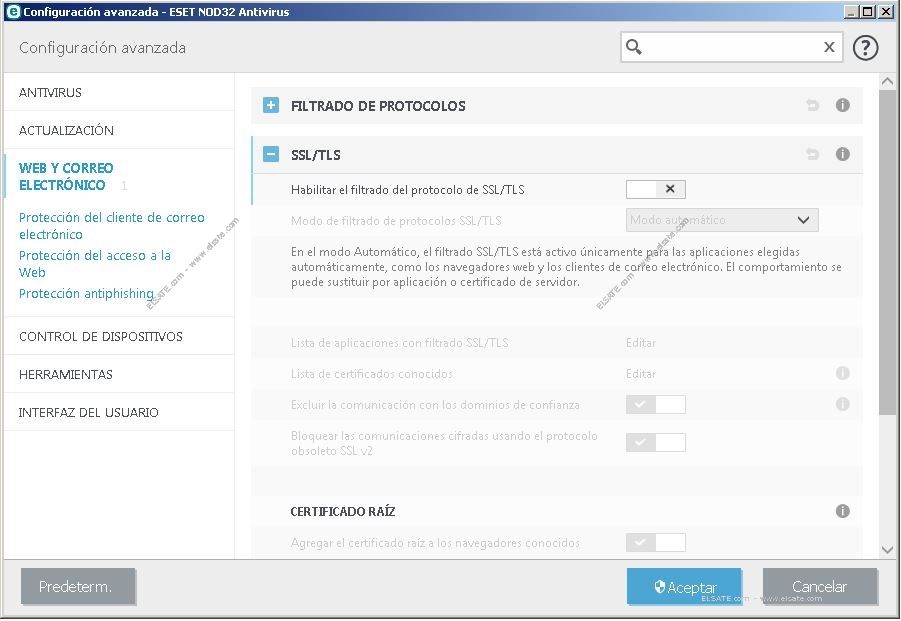Click the Predeterm. button
This screenshot has height=621, width=901.
pos(78,587)
